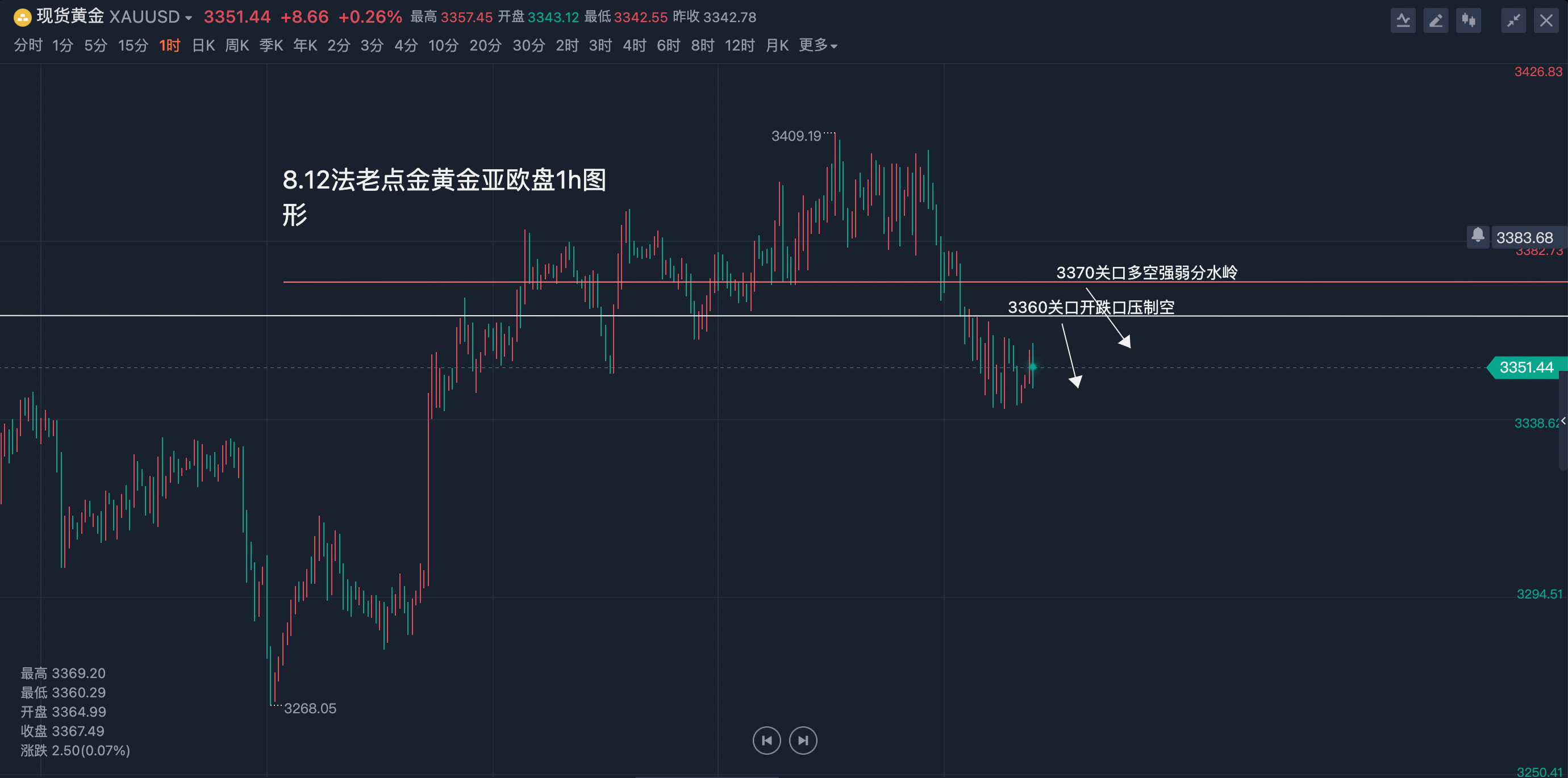
Task: Choose the 周K weekly chart
Action: tap(237, 45)
